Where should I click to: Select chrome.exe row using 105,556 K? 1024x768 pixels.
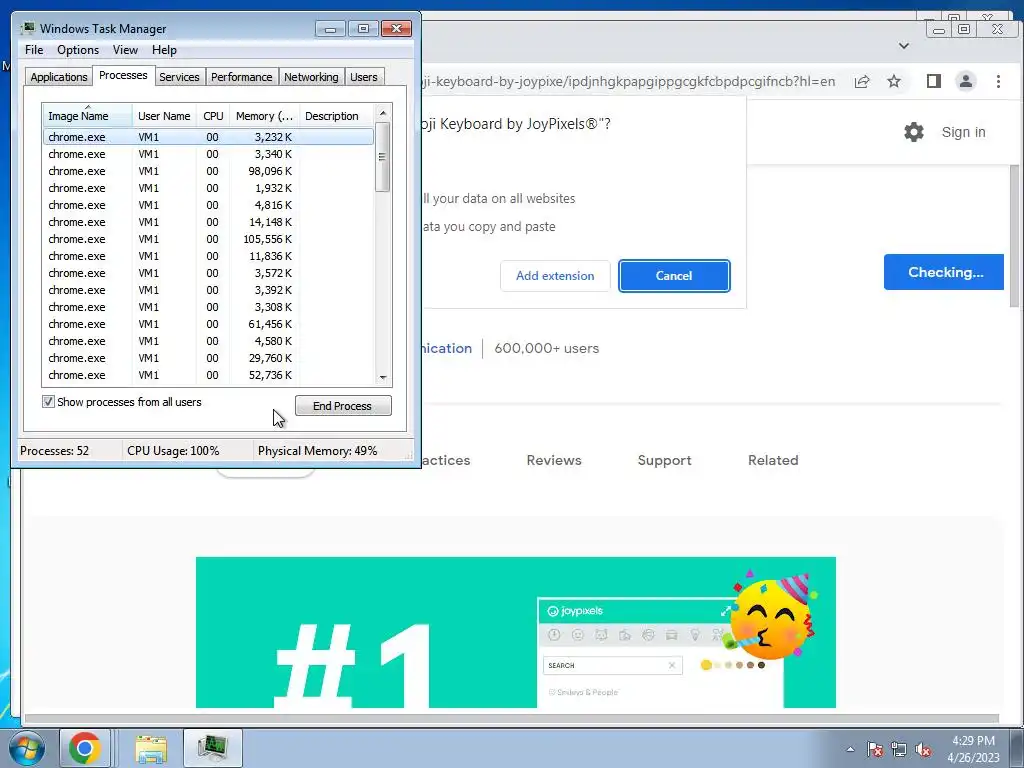pyautogui.click(x=208, y=239)
